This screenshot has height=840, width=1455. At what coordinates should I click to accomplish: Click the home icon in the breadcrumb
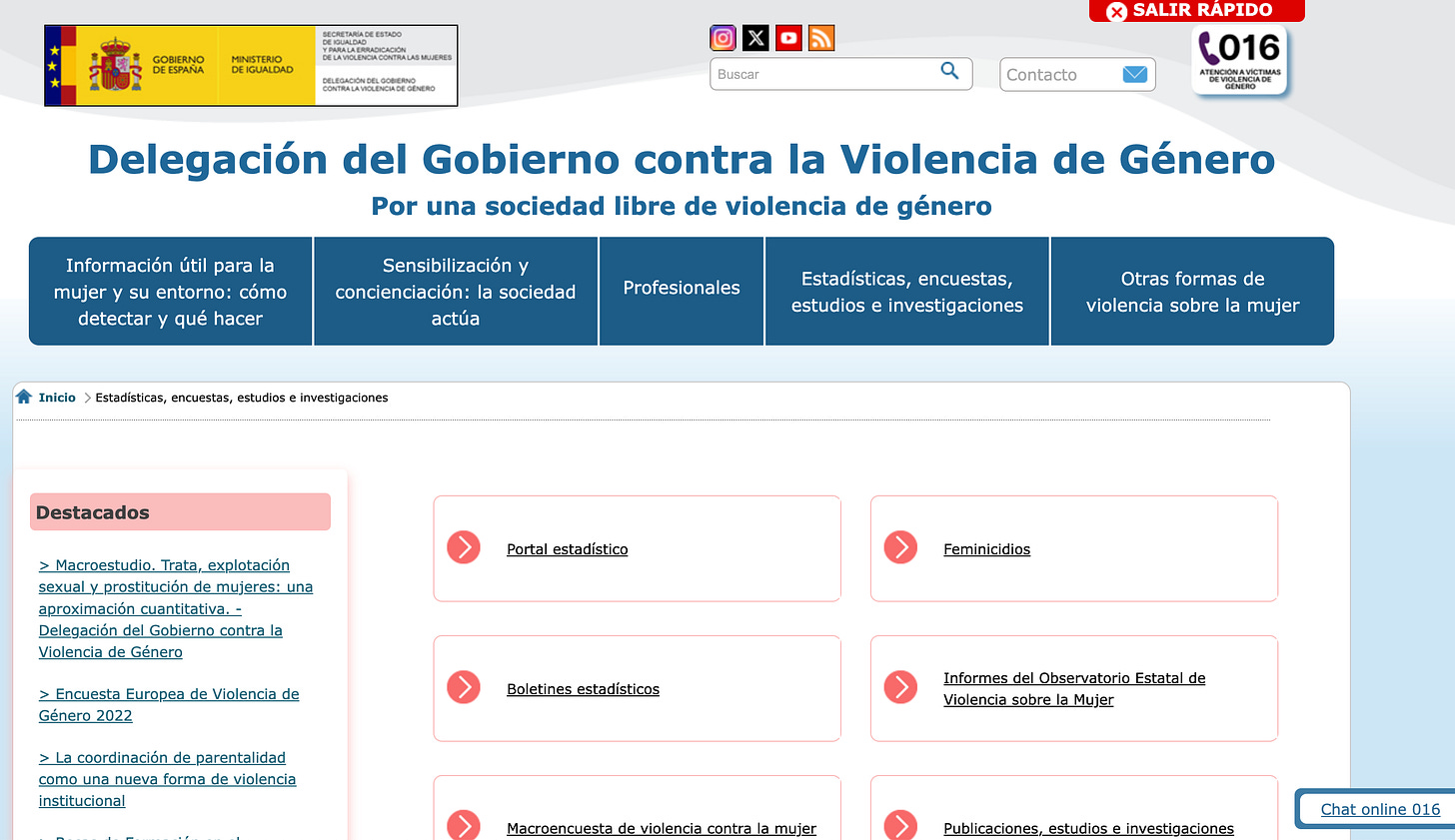(24, 397)
